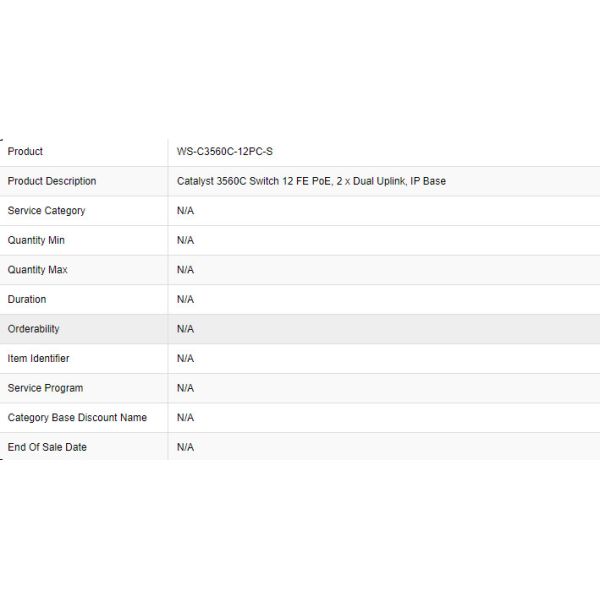Click the Product Description label
Screen dimensions: 600x600
[x=52, y=181]
